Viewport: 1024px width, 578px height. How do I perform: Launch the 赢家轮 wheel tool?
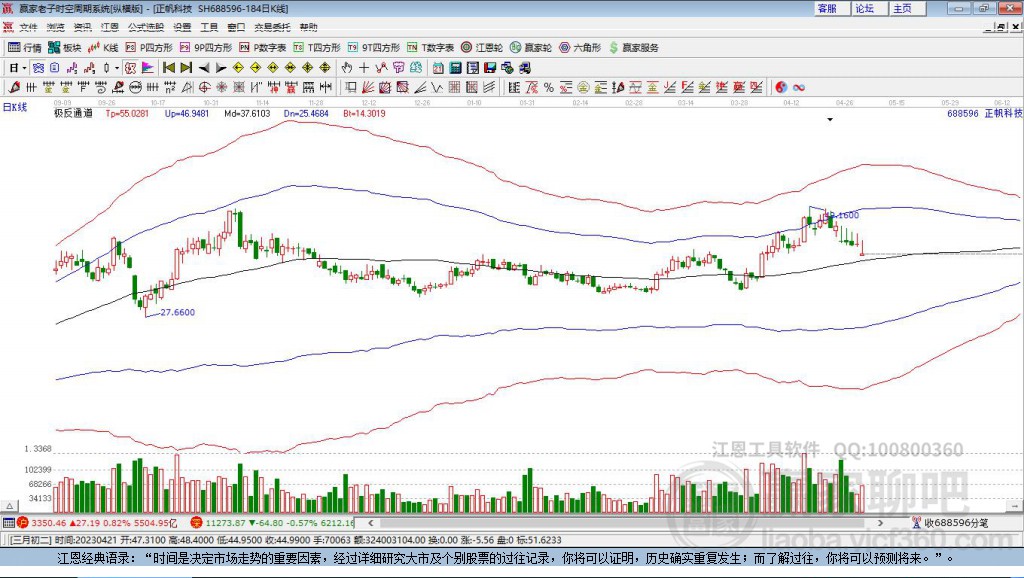pyautogui.click(x=530, y=48)
